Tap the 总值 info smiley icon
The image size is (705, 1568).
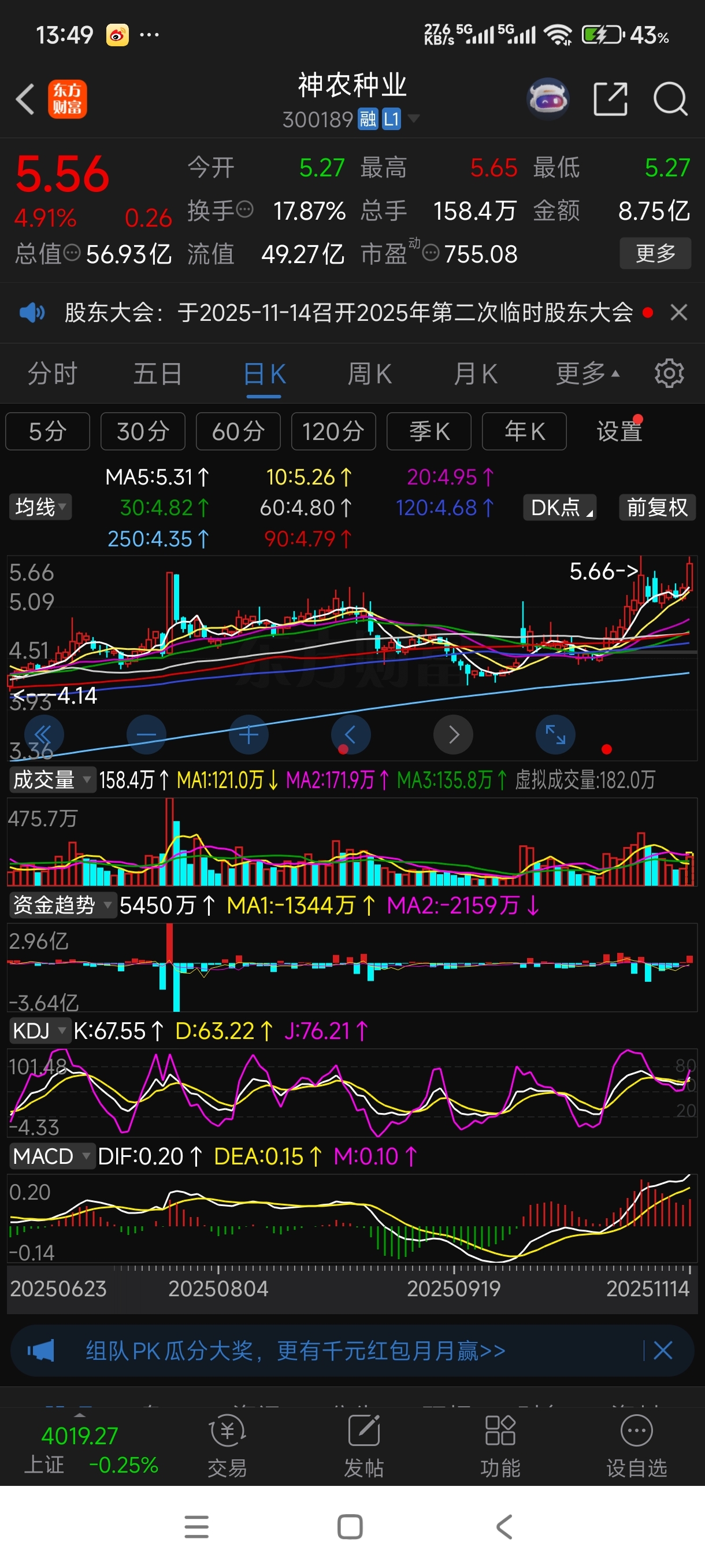tap(72, 253)
